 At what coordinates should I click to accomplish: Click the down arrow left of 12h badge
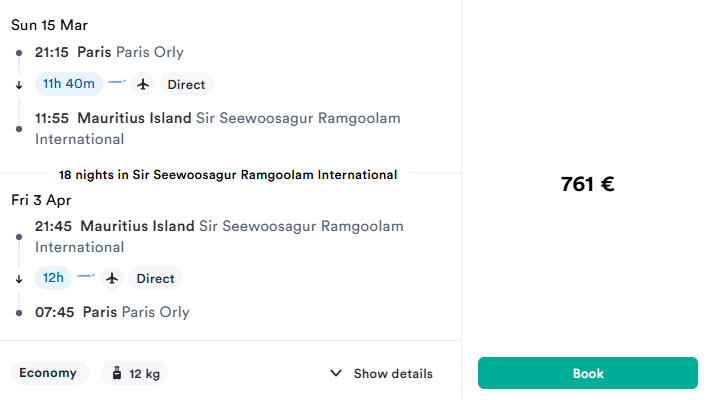(19, 279)
